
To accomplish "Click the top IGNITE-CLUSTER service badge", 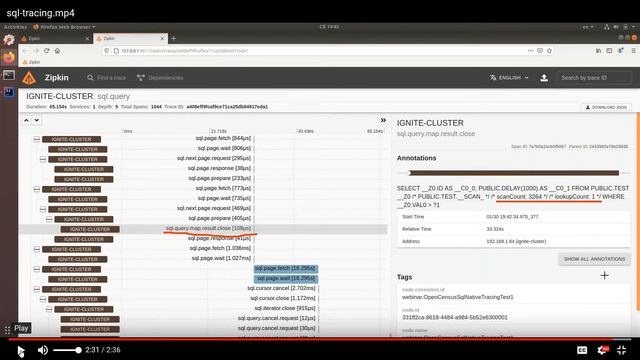I will pos(71,139).
